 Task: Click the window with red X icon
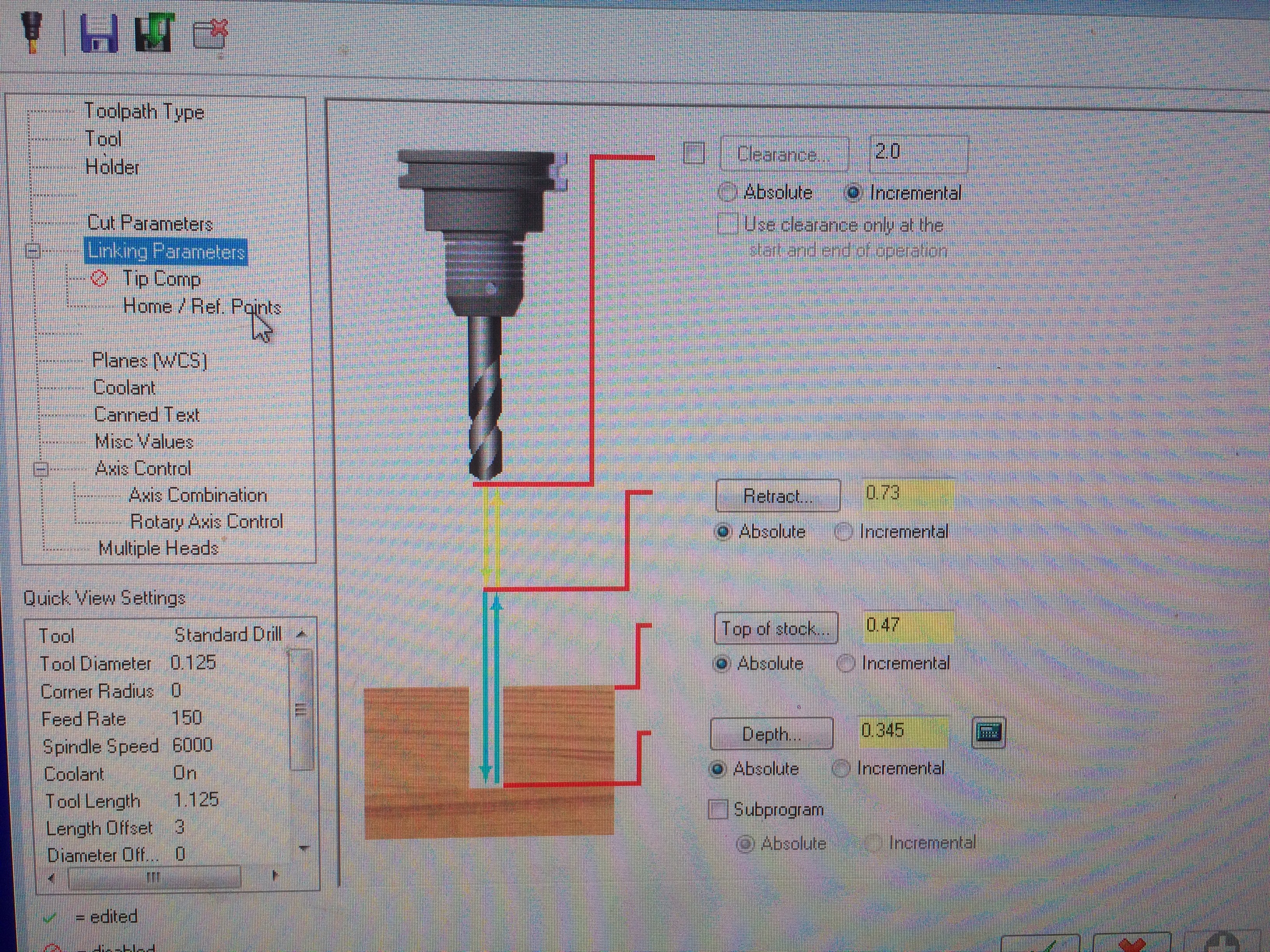[x=211, y=35]
